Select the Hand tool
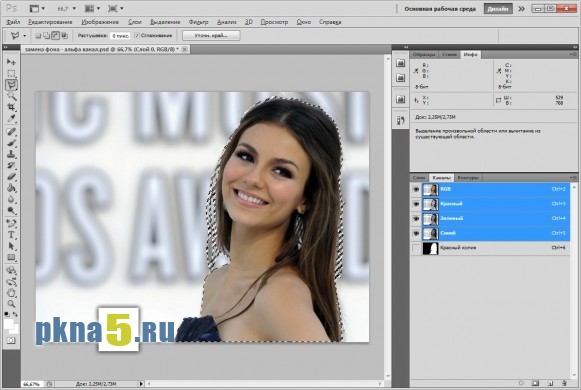The height and width of the screenshot is (390, 581). (11, 293)
